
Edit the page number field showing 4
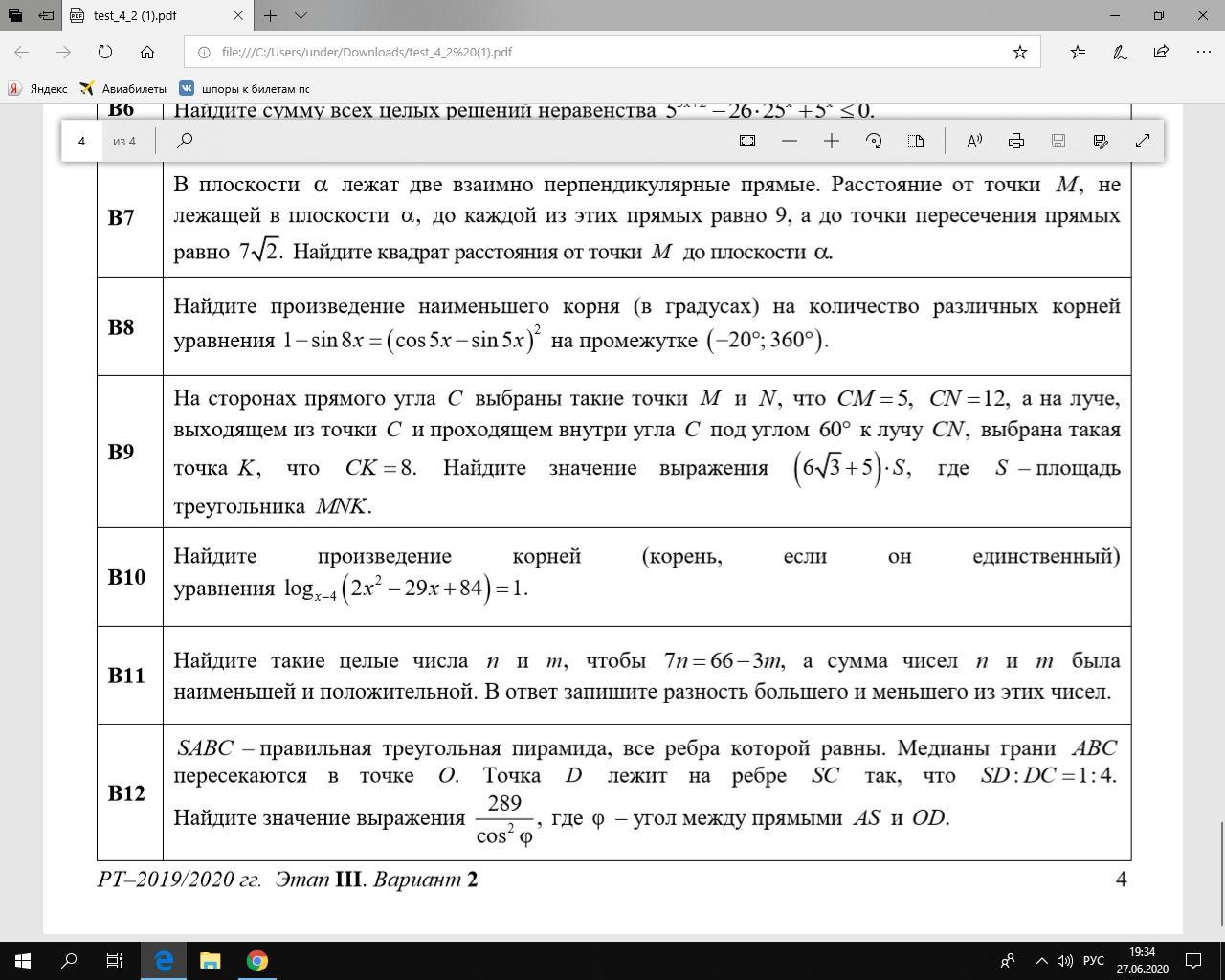[82, 141]
